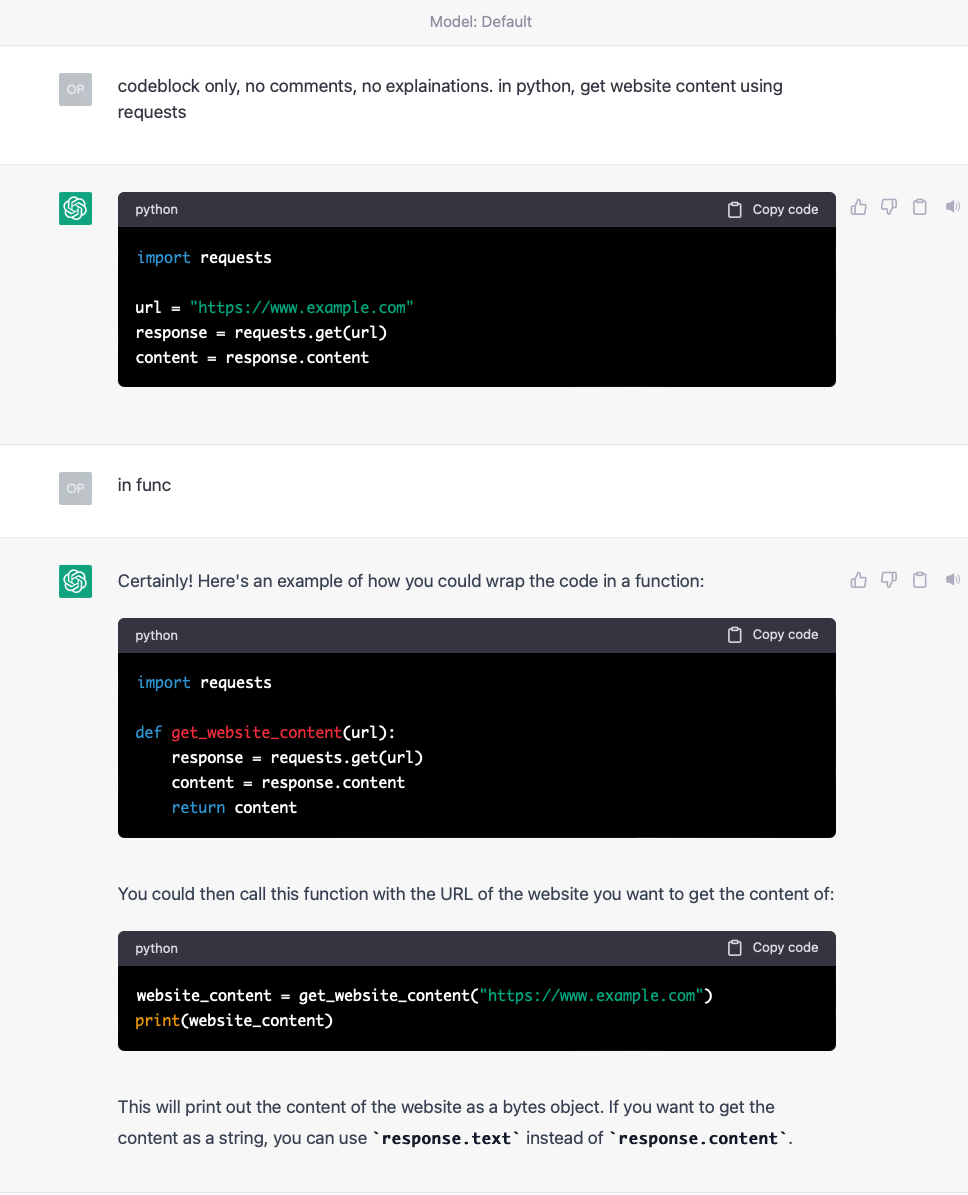The width and height of the screenshot is (968, 1195).
Task: Click the inline response.text code
Action: click(x=446, y=1139)
